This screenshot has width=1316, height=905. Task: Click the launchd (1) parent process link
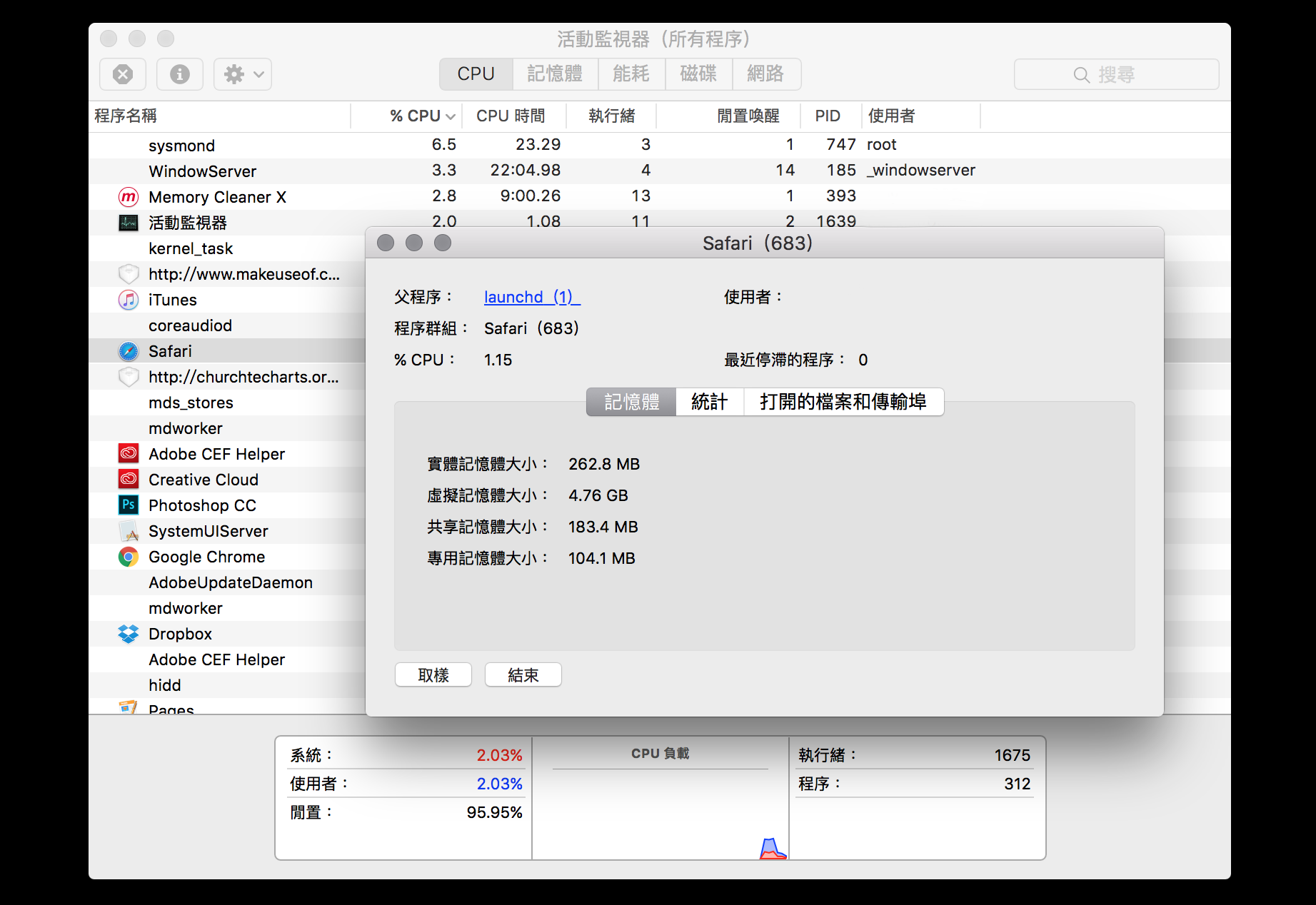coord(531,297)
